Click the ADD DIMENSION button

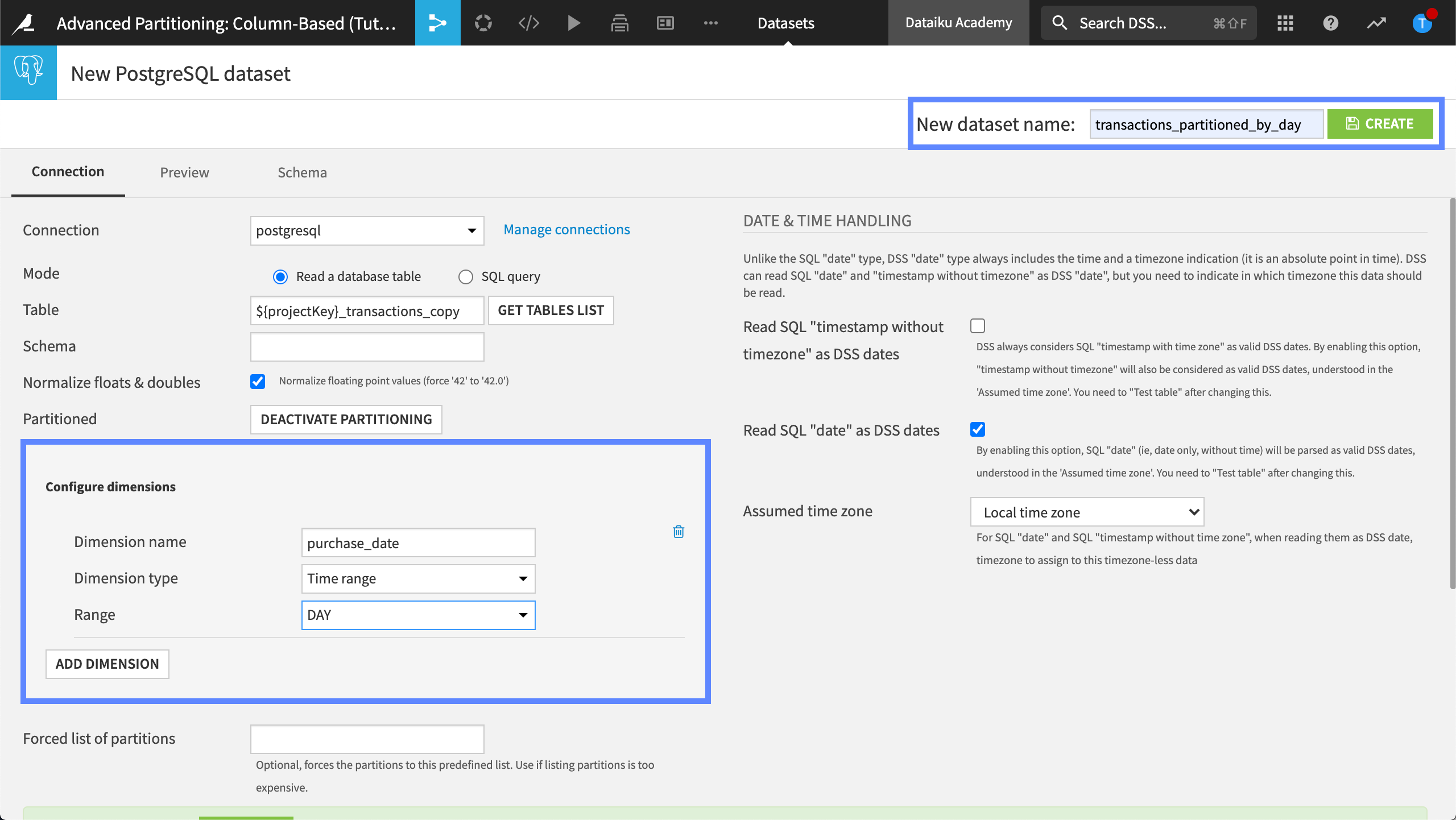107,663
